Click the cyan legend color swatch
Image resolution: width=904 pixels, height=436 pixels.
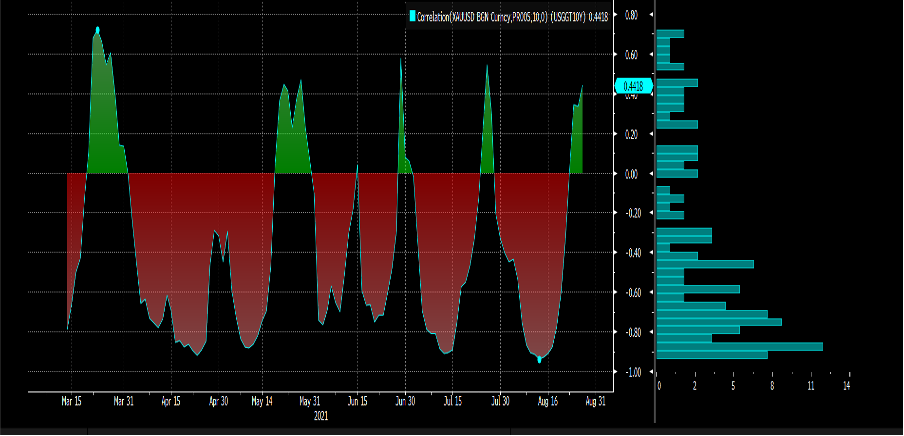click(412, 17)
